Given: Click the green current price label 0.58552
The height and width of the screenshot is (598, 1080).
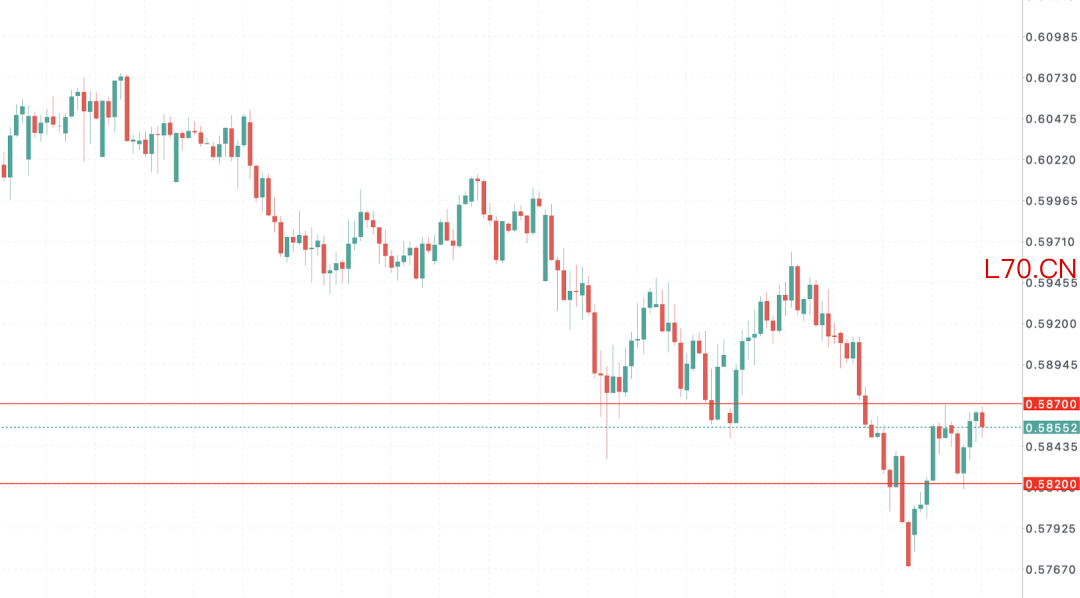Looking at the screenshot, I should (x=1051, y=427).
